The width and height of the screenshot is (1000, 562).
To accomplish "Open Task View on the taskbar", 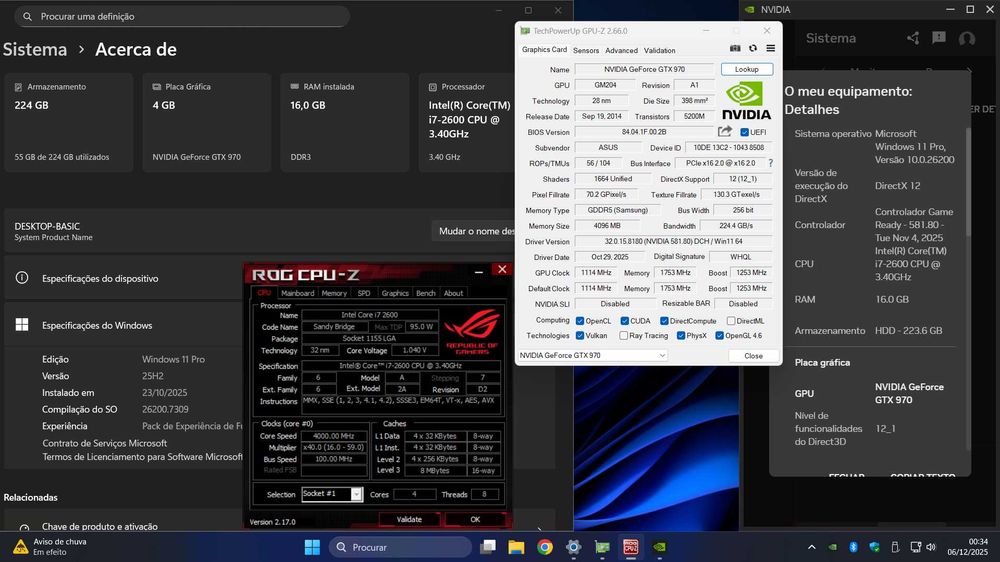I will click(488, 547).
